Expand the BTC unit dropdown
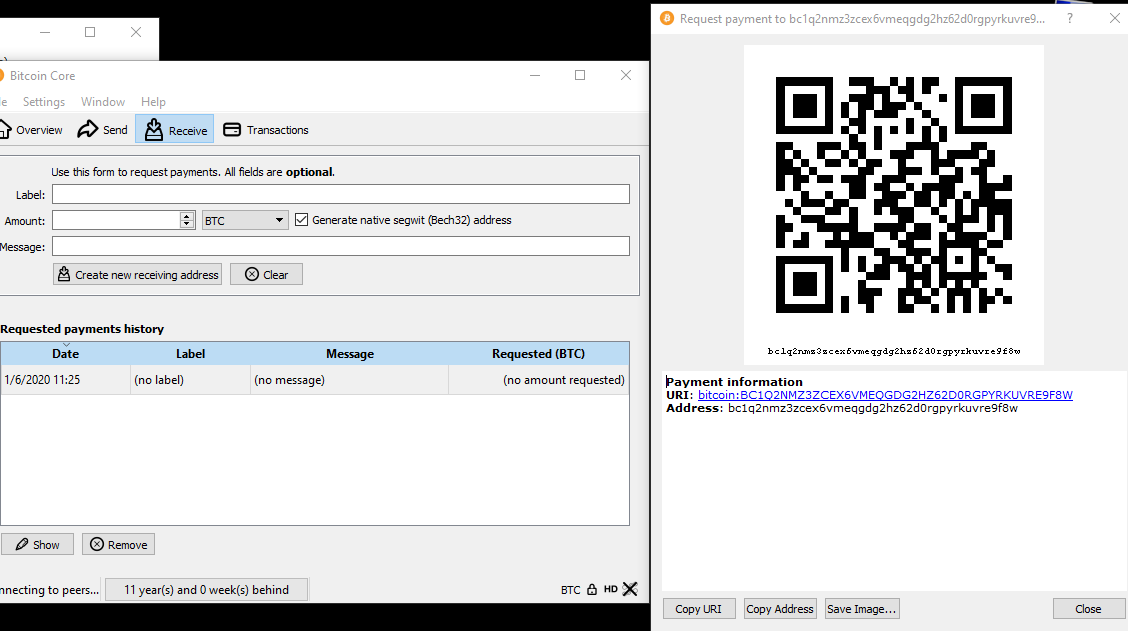The width and height of the screenshot is (1128, 631). (x=245, y=220)
